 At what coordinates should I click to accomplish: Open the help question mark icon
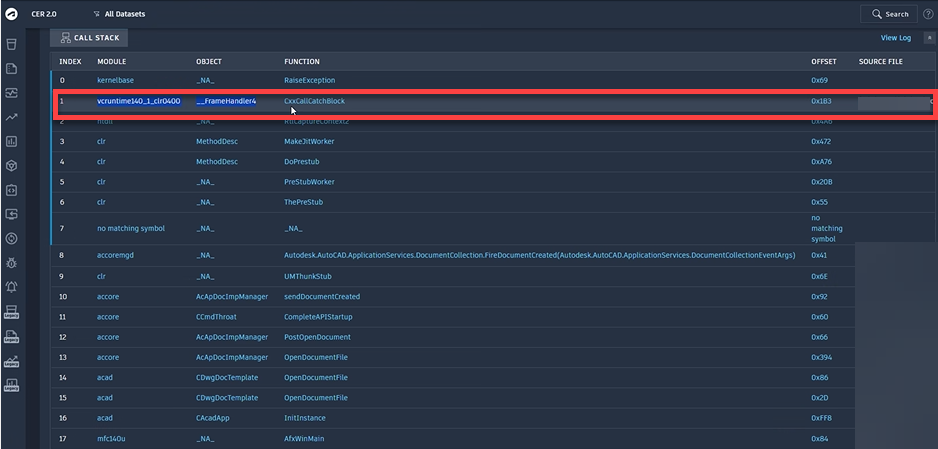[x=928, y=14]
